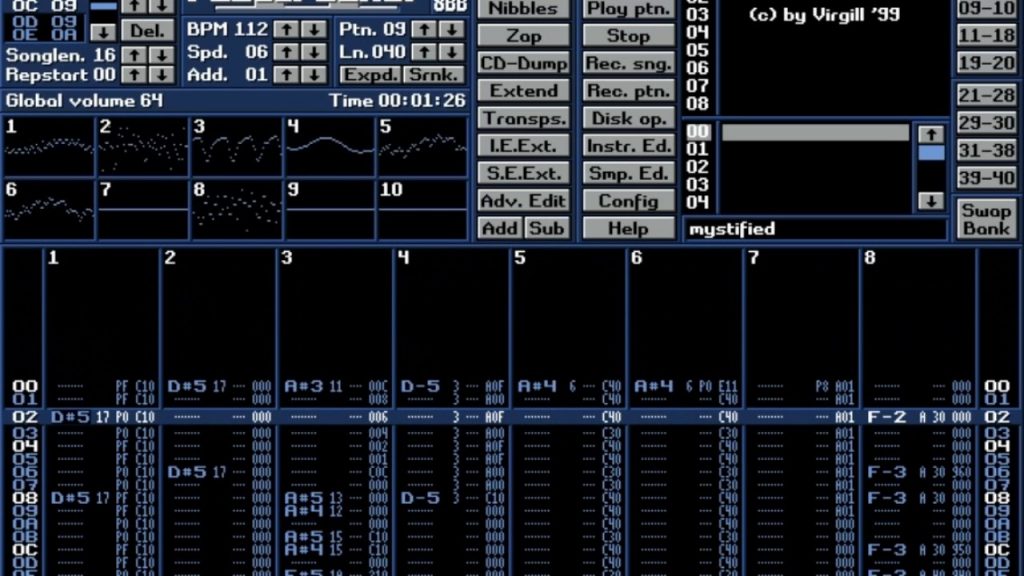The width and height of the screenshot is (1024, 576).
Task: Decrease Repstart using its down arrow
Action: (x=160, y=75)
